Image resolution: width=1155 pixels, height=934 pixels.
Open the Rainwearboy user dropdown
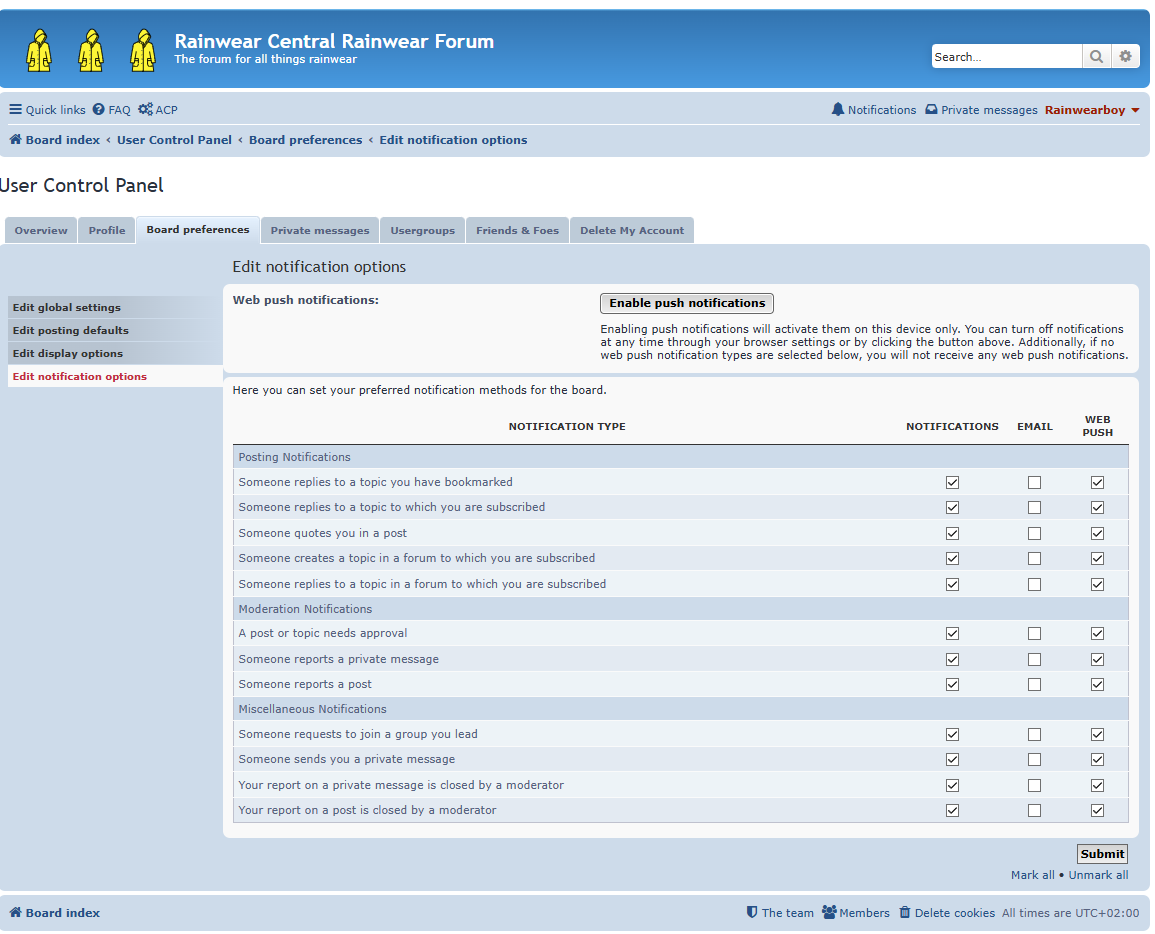point(1092,110)
